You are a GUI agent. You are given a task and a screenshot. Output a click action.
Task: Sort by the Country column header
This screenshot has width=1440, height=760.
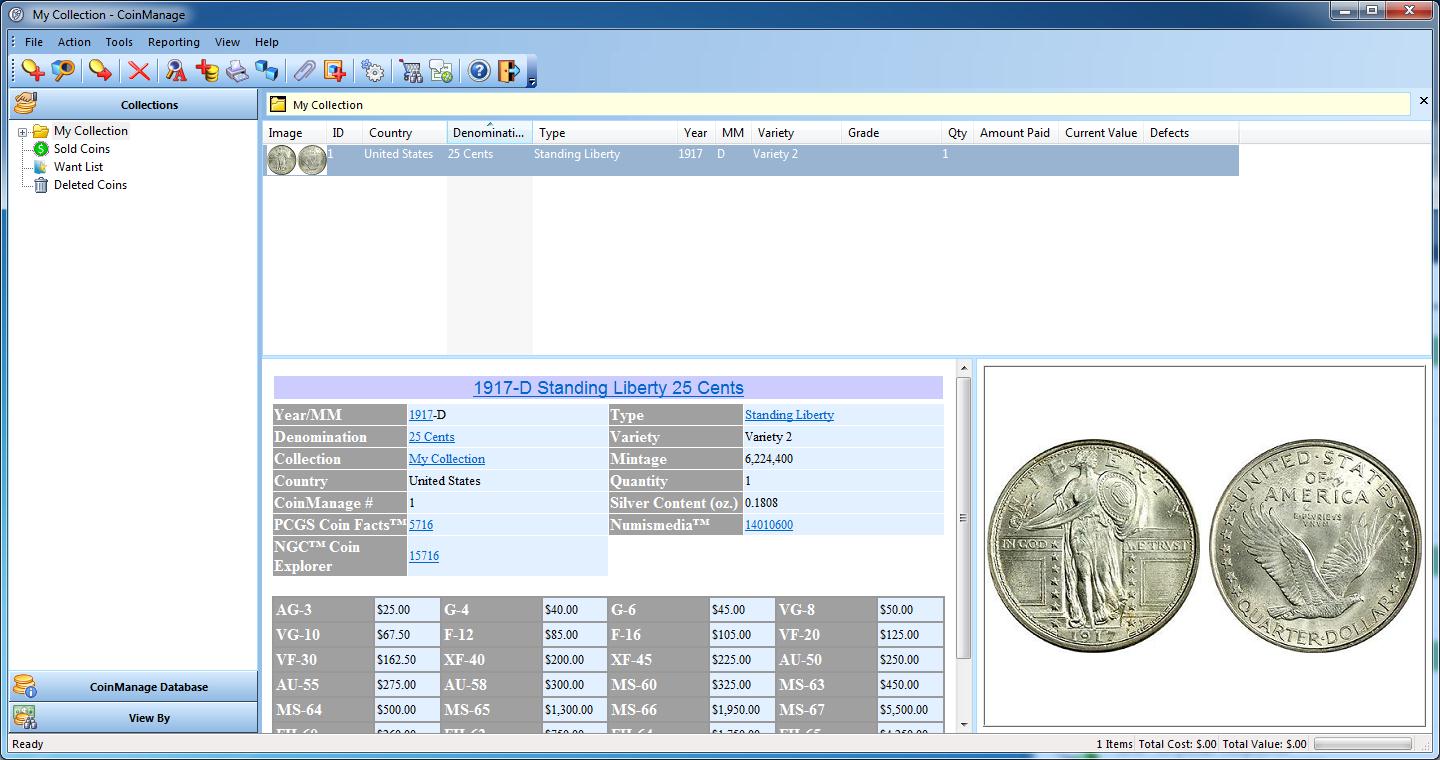(404, 133)
